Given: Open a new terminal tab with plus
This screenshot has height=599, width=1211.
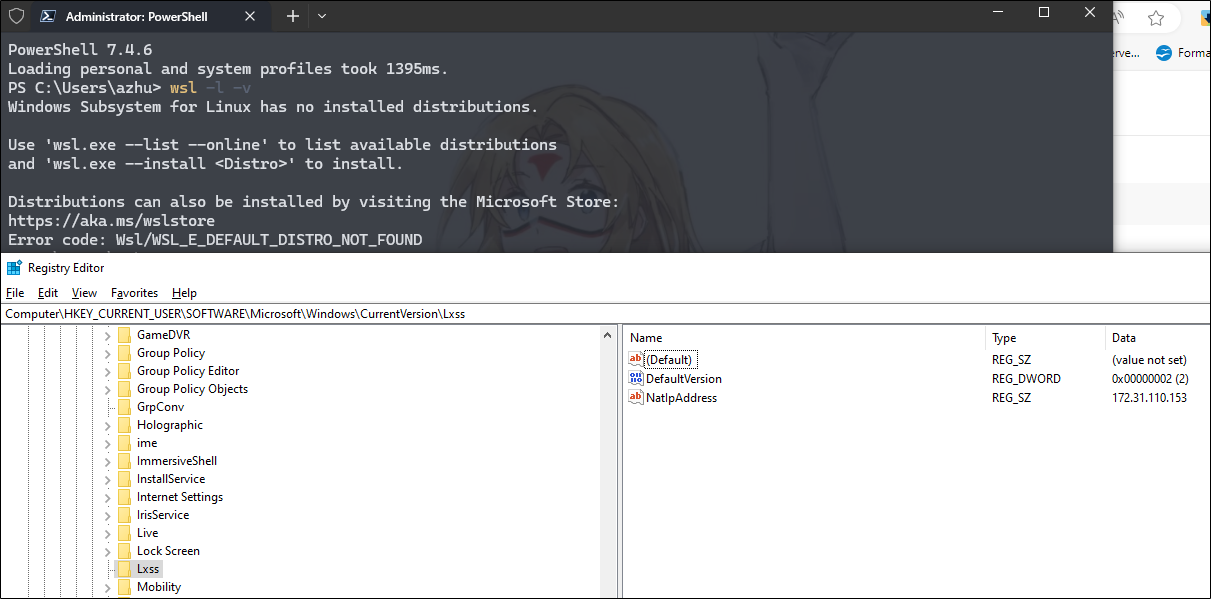Looking at the screenshot, I should coord(293,16).
